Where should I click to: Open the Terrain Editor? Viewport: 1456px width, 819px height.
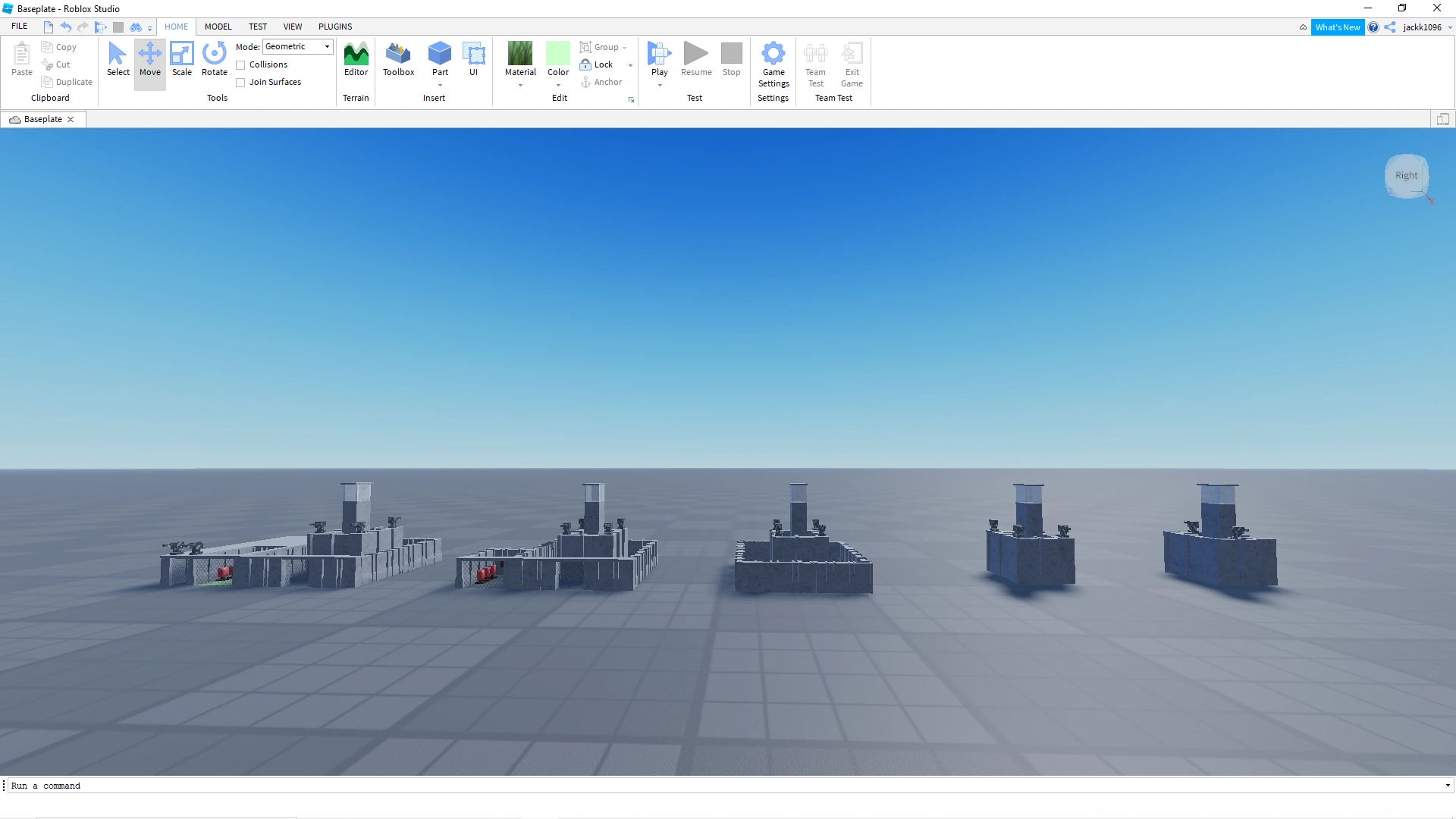[356, 59]
